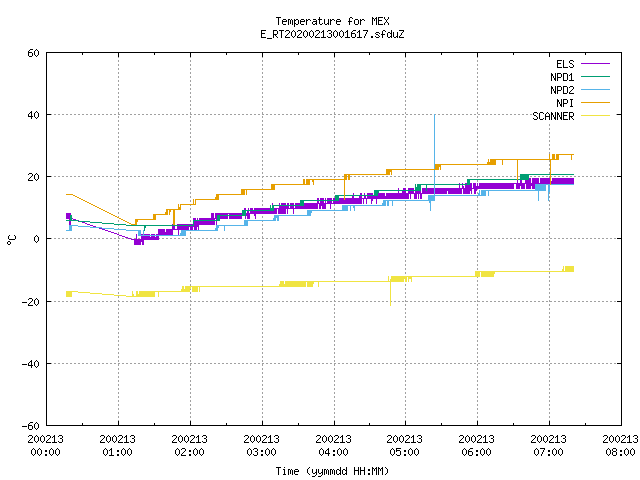Click the orange NPI legend line sample
This screenshot has height=480, width=640.
[595, 103]
